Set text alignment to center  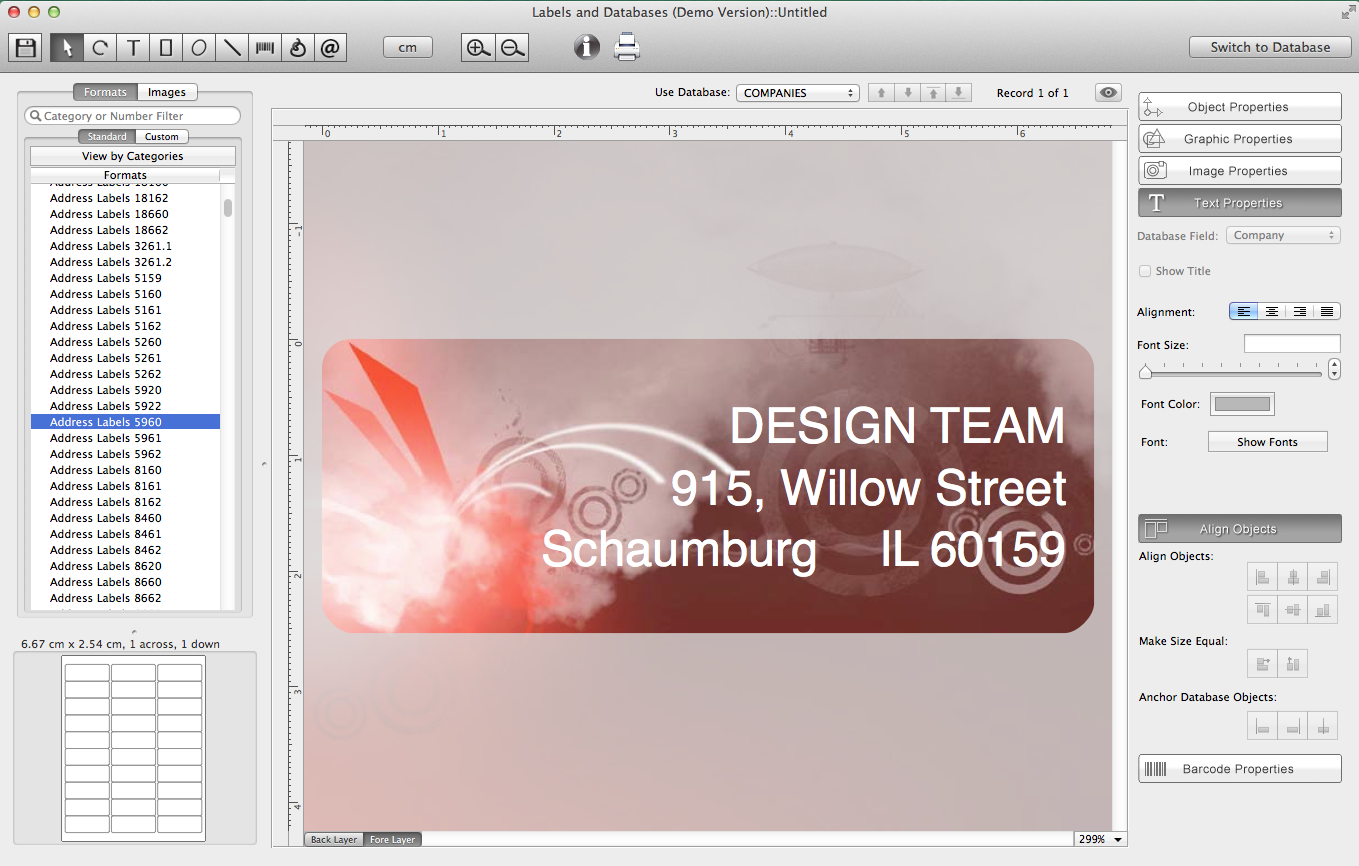(x=1271, y=312)
